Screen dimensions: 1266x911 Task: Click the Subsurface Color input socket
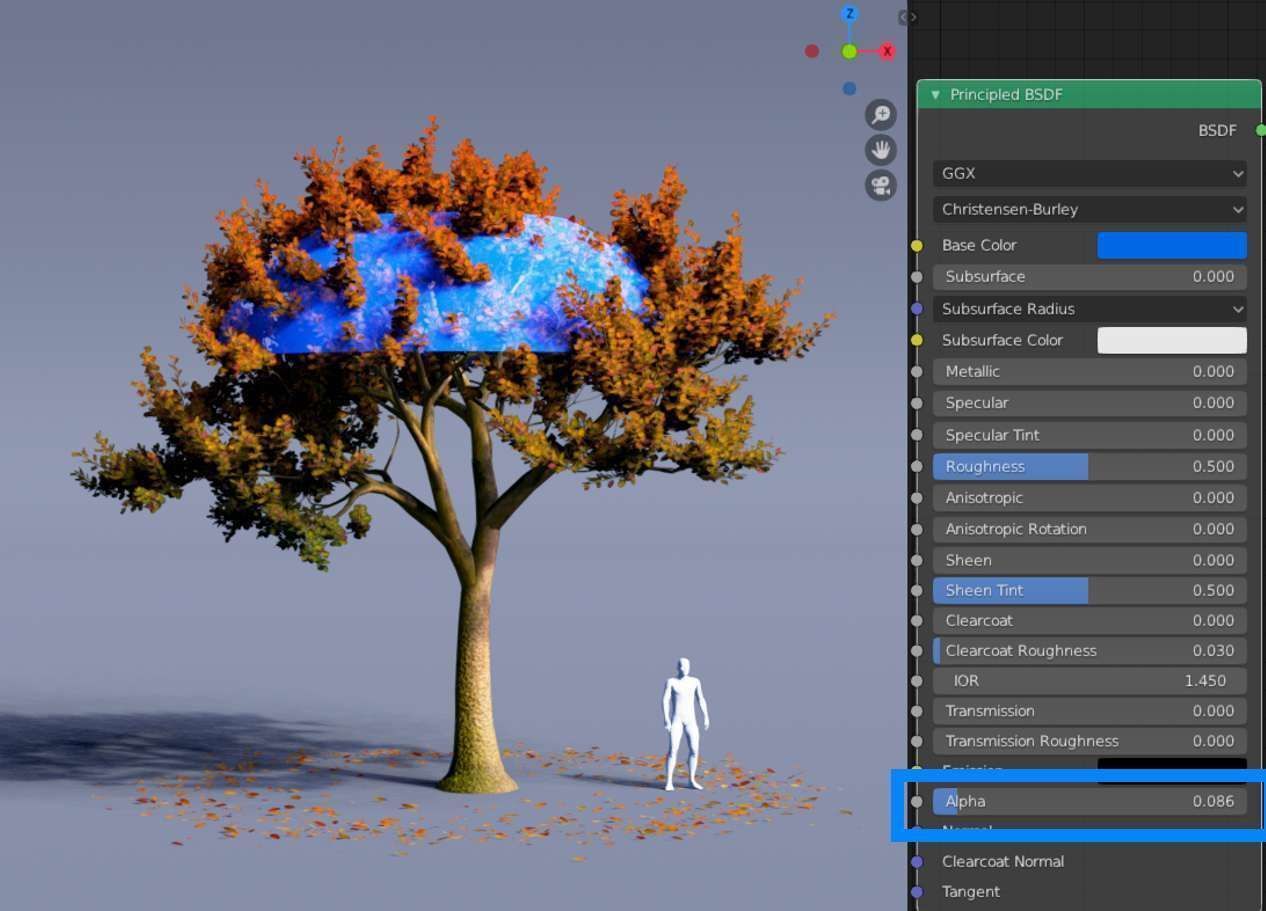(x=917, y=340)
